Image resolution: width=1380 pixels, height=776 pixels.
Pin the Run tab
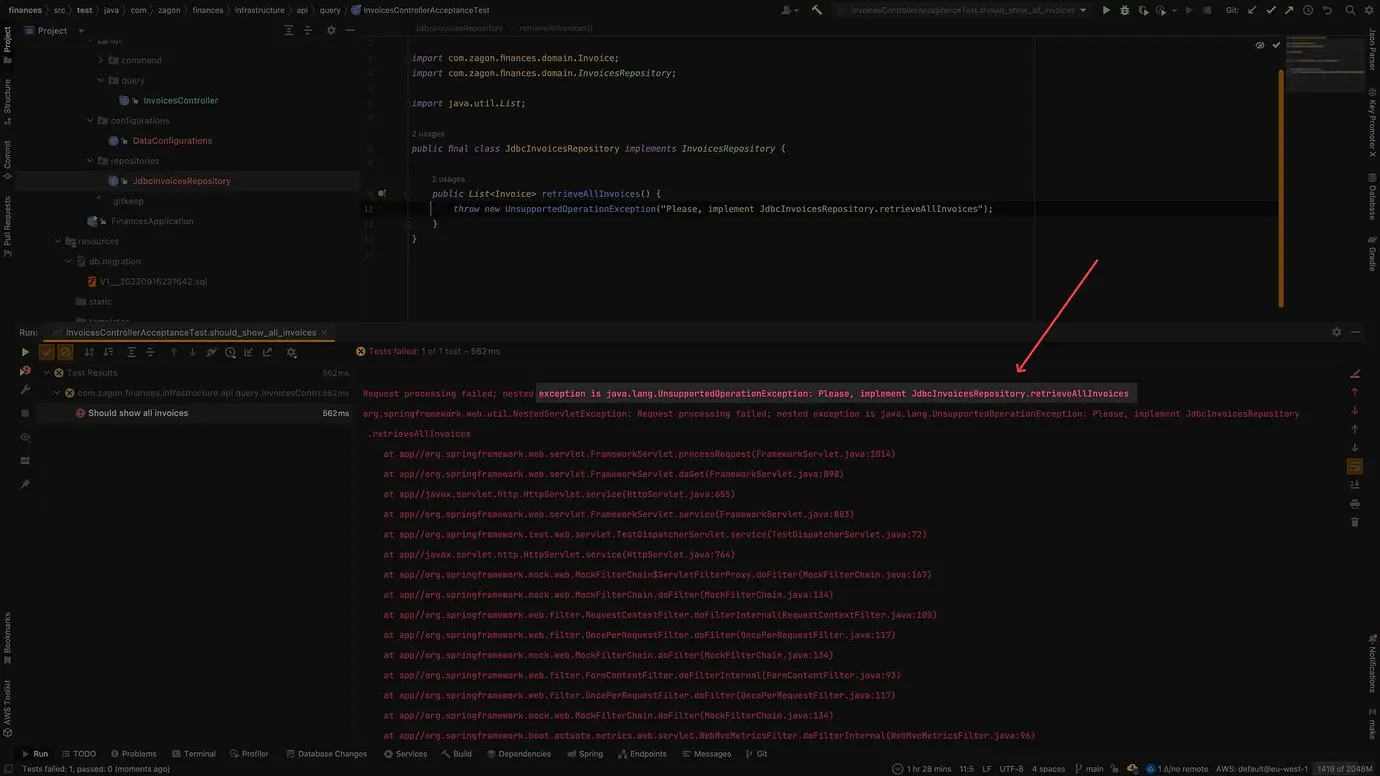click(25, 484)
